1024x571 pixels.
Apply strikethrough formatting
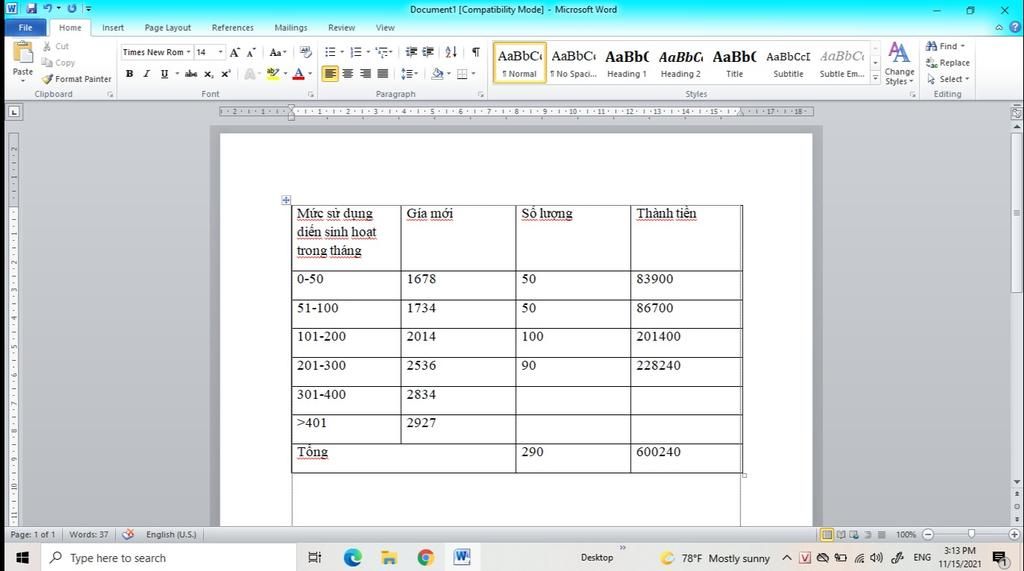[x=191, y=74]
